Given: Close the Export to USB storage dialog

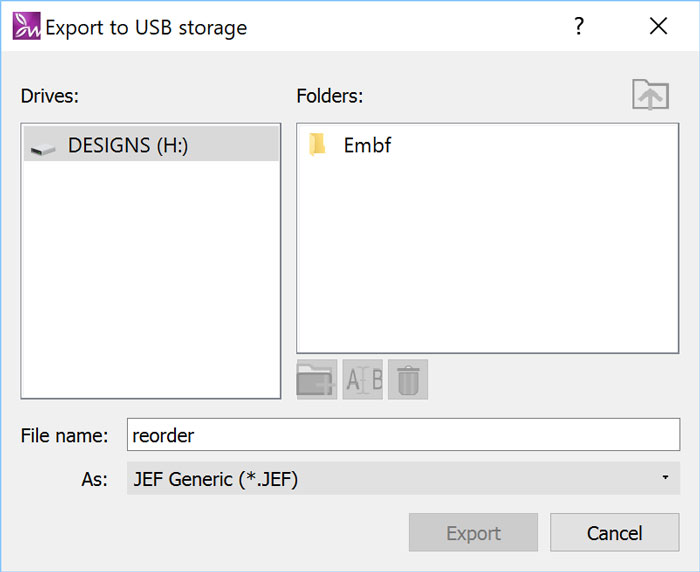Looking at the screenshot, I should 658,27.
